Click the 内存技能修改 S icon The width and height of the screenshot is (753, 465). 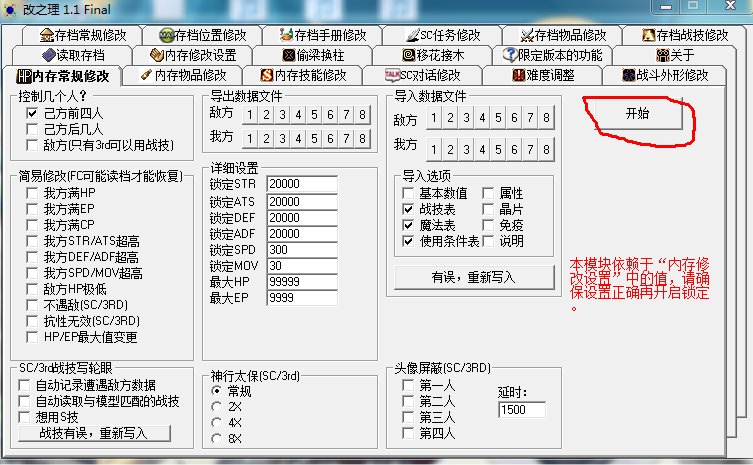tap(267, 75)
